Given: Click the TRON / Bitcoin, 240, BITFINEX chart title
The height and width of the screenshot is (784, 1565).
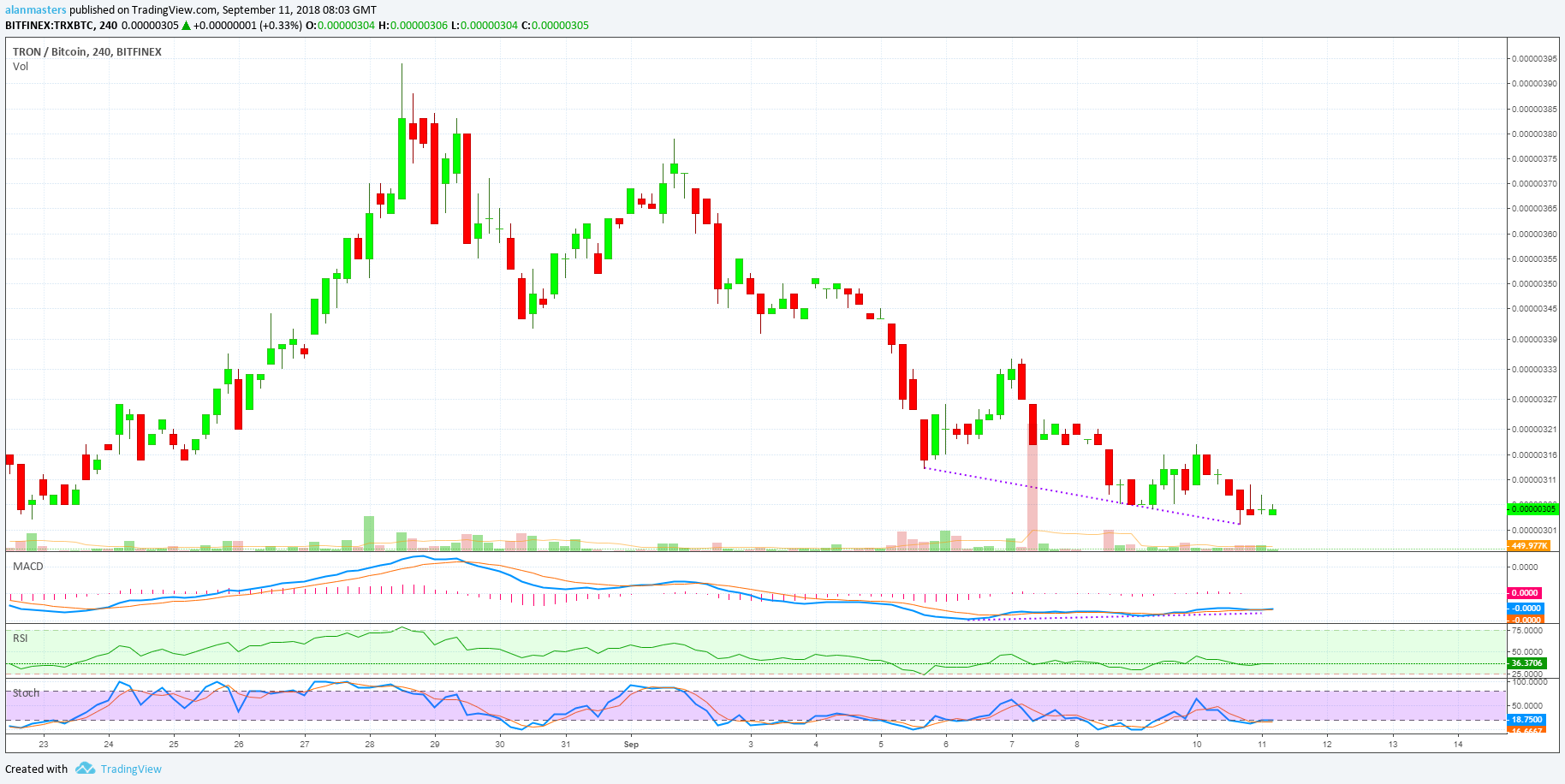Looking at the screenshot, I should point(87,52).
